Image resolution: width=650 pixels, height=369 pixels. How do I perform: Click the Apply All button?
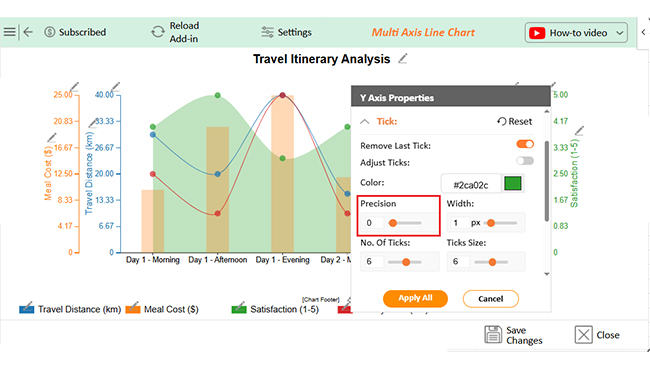coord(415,299)
